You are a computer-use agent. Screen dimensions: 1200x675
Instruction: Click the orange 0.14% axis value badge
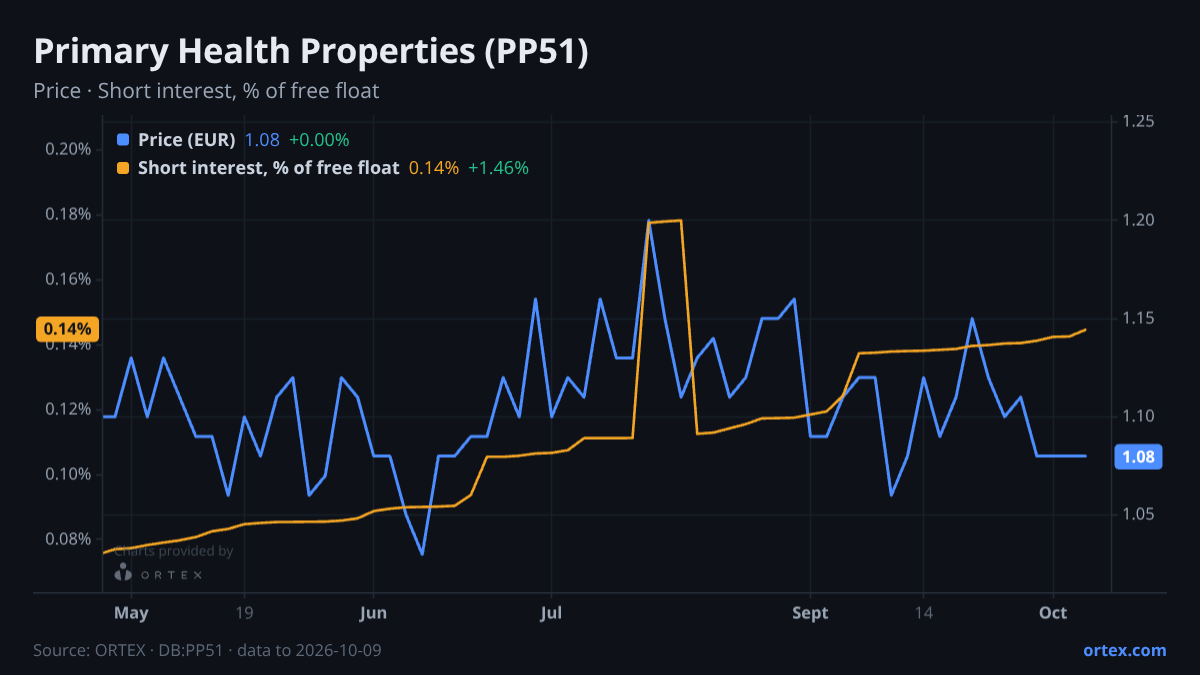point(68,329)
